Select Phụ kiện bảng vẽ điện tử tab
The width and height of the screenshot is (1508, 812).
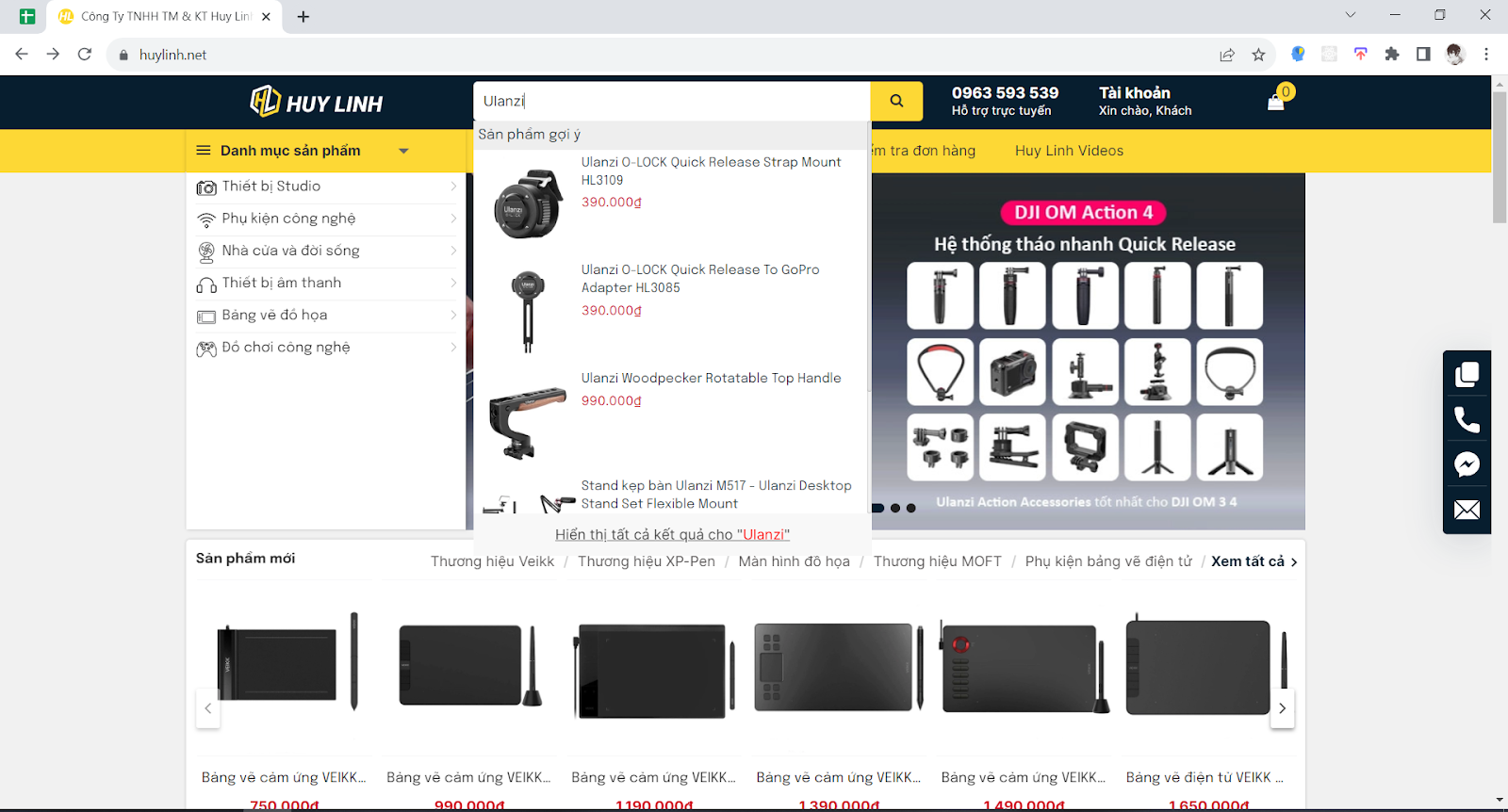coord(1108,561)
